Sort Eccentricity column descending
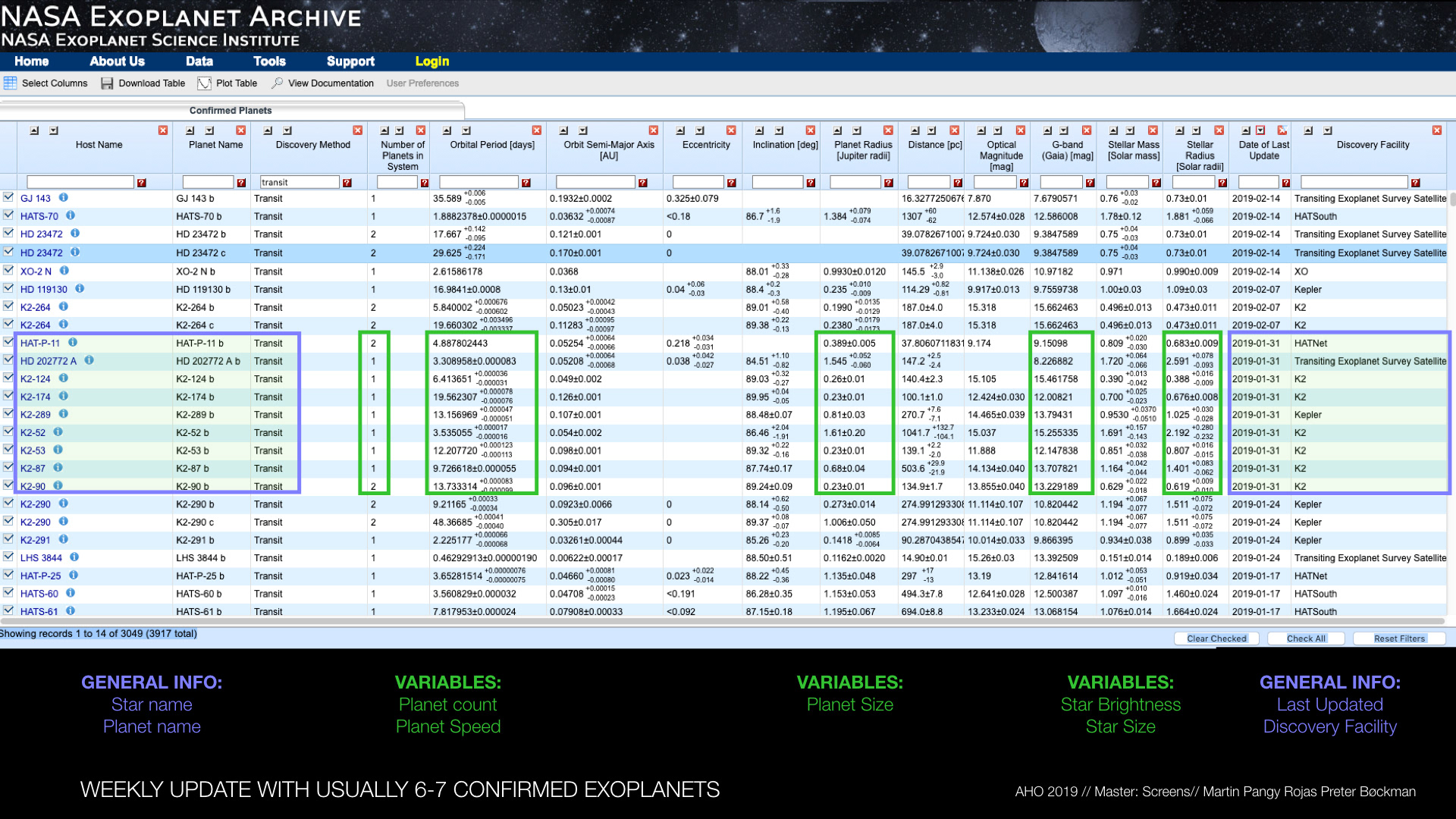Image resolution: width=1456 pixels, height=819 pixels. tap(700, 130)
